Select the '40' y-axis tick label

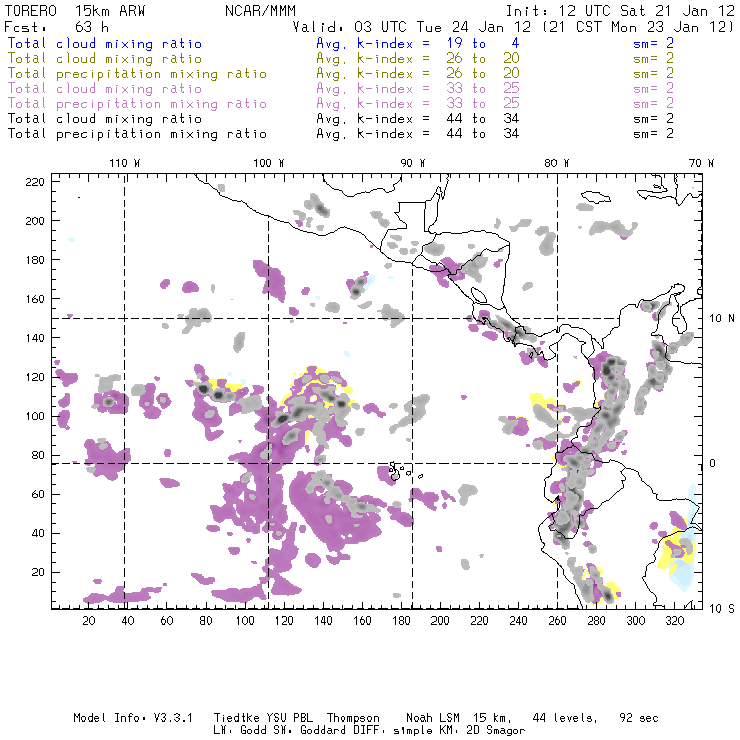pos(38,533)
